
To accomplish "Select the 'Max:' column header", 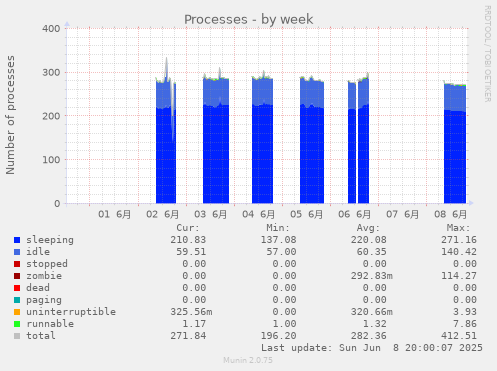I will pos(458,228).
